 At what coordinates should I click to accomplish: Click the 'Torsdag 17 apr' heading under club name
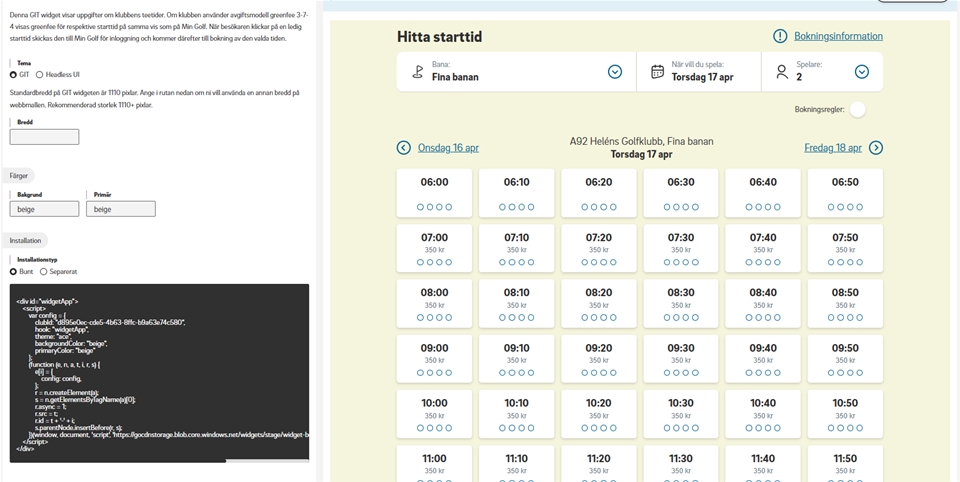coord(641,154)
